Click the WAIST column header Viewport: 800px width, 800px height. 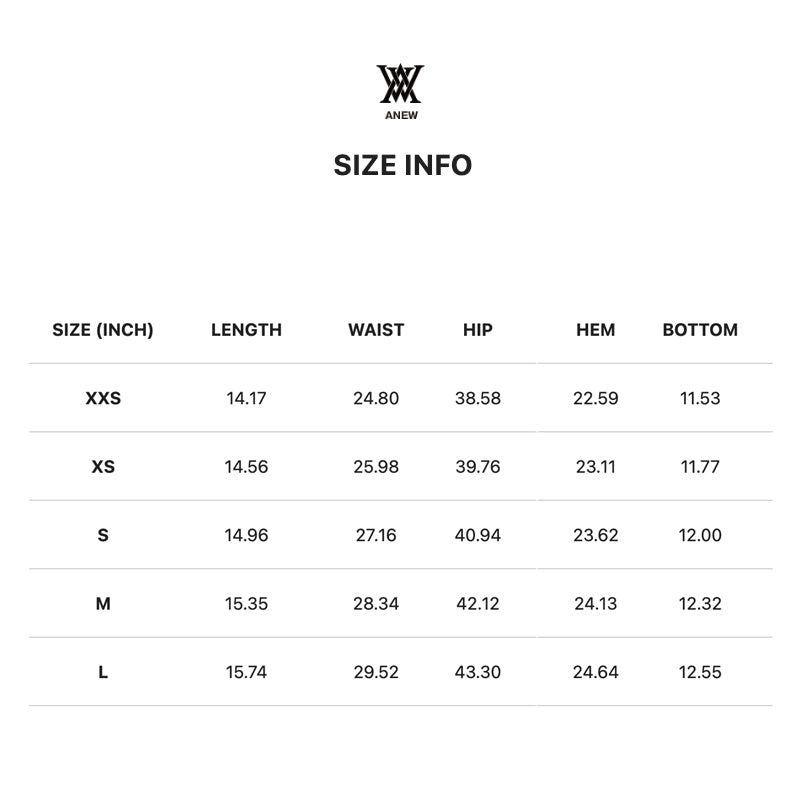pyautogui.click(x=376, y=330)
